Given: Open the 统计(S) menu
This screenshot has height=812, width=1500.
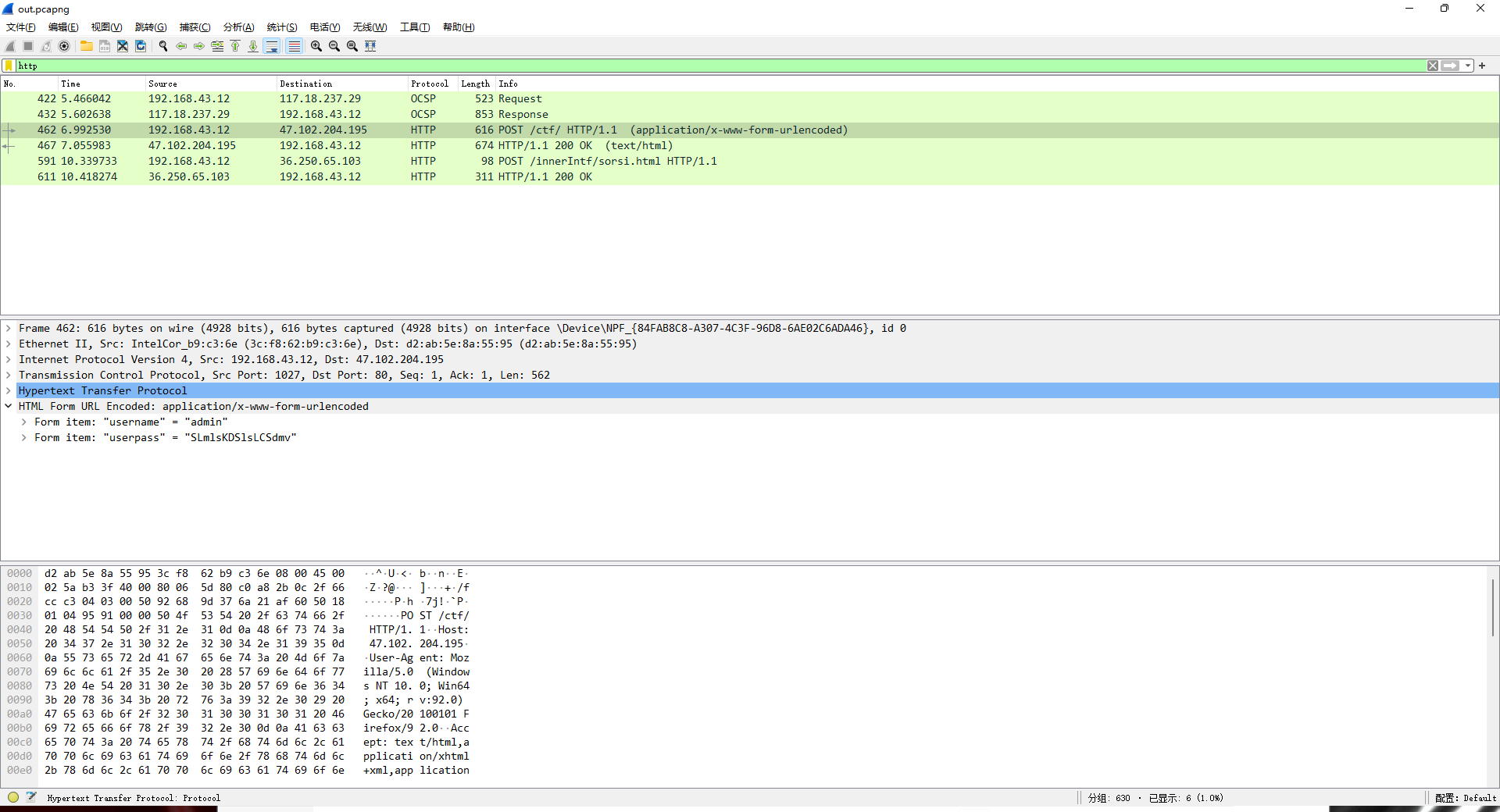Looking at the screenshot, I should click(x=282, y=27).
